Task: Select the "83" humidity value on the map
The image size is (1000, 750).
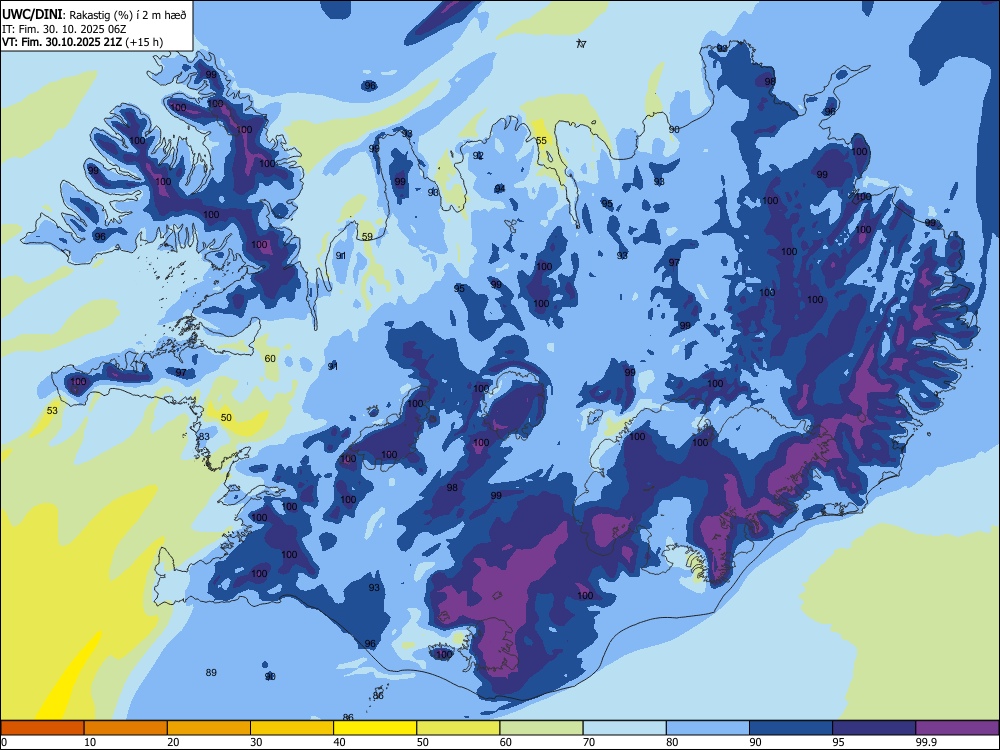Action: [204, 436]
